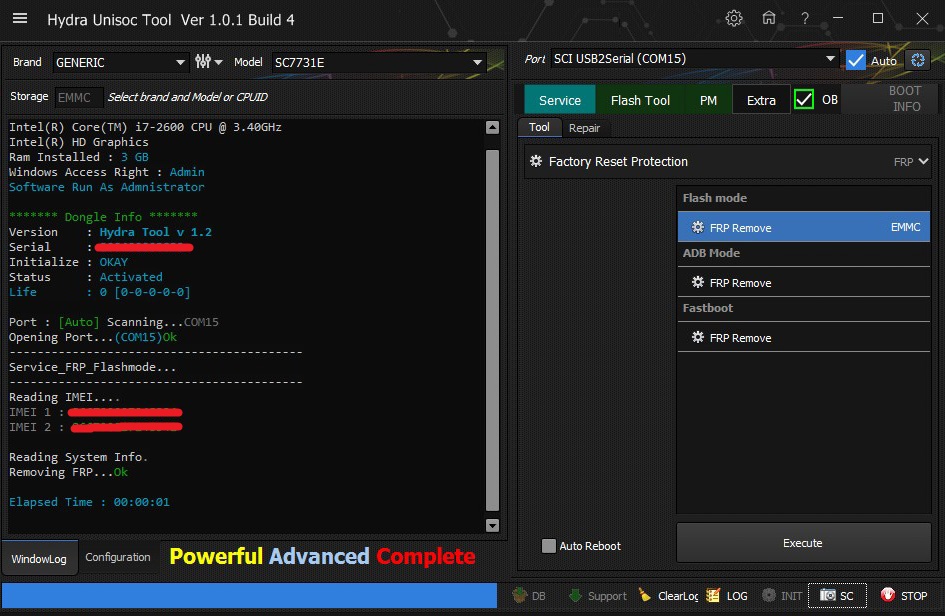
Task: Open the Repair sub-tab
Action: (x=584, y=128)
